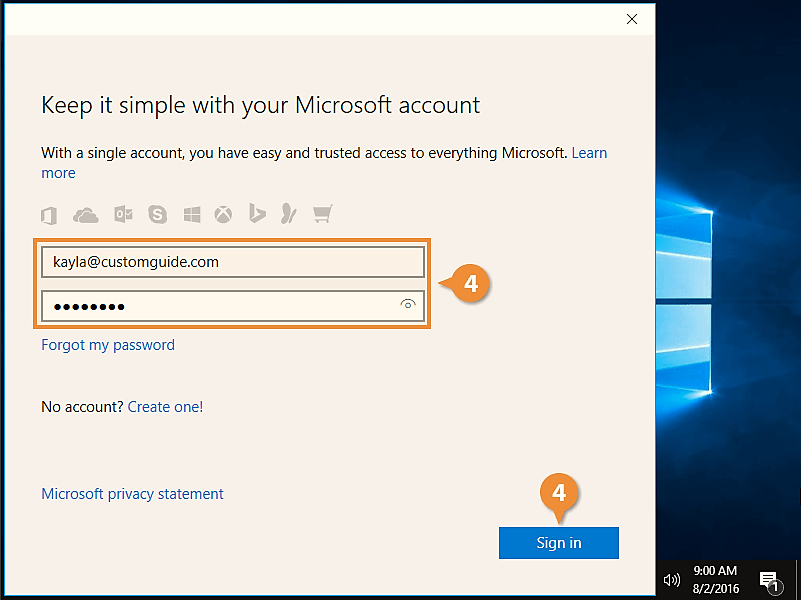Viewport: 801px width, 600px height.
Task: Open the Microsoft privacy statement link
Action: point(132,494)
